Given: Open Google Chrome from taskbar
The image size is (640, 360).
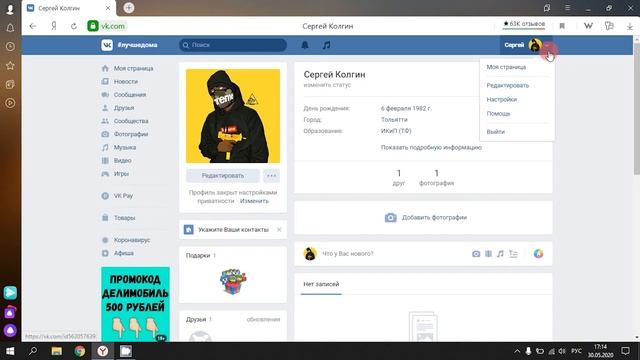Looking at the screenshot, I should [x=80, y=351].
